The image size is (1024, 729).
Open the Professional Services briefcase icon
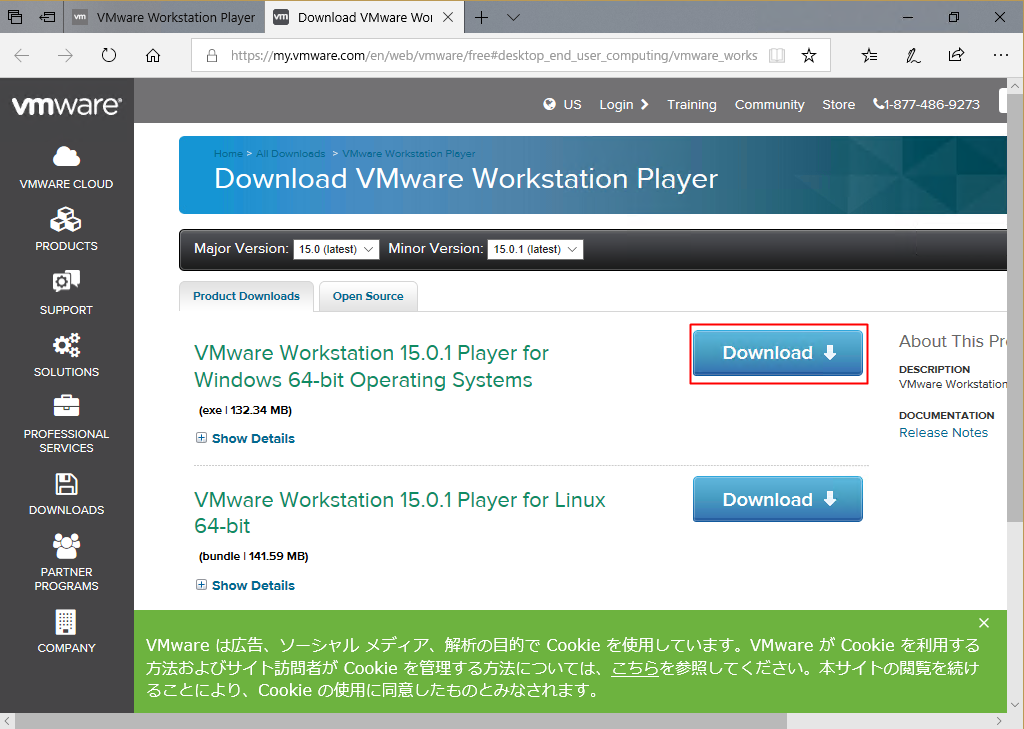coord(66,406)
